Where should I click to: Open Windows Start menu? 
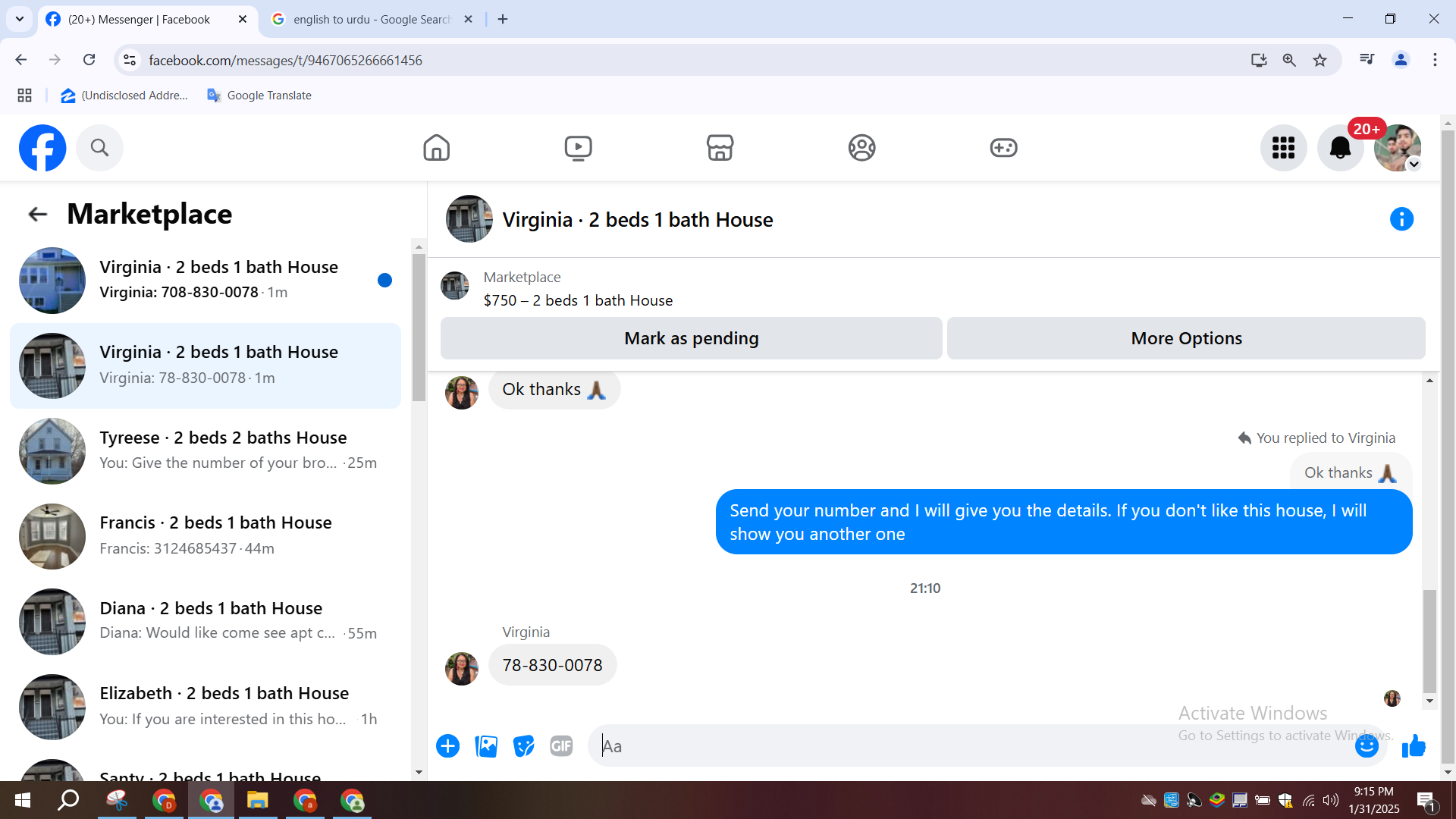pos(23,801)
